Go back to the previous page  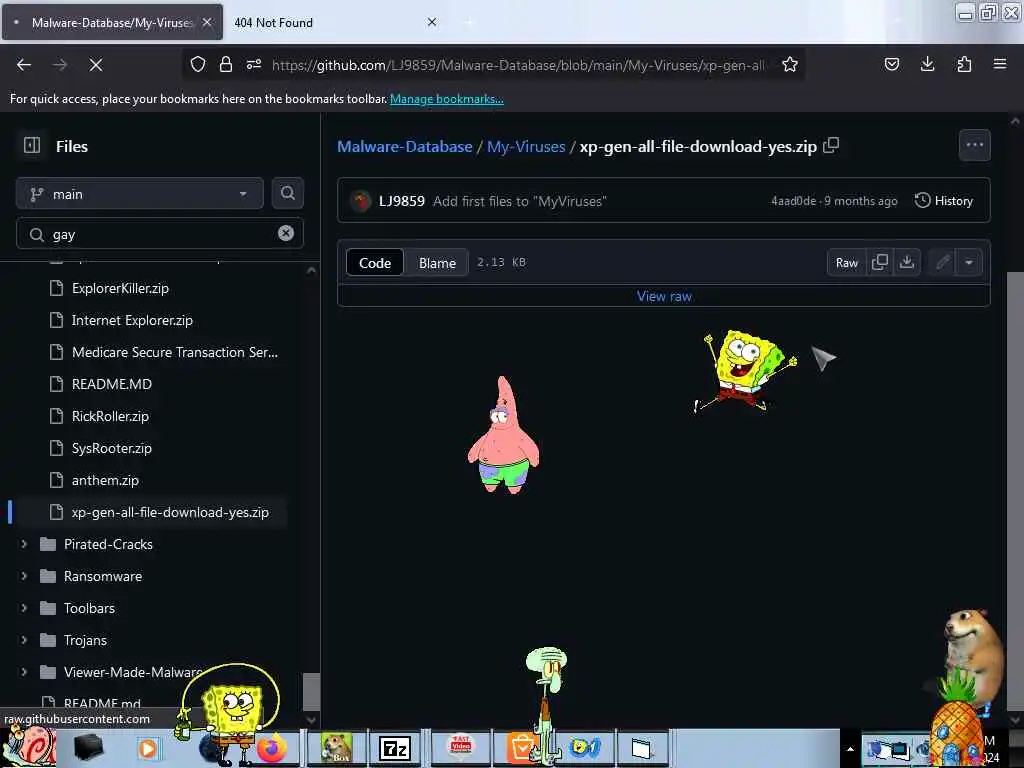click(24, 65)
